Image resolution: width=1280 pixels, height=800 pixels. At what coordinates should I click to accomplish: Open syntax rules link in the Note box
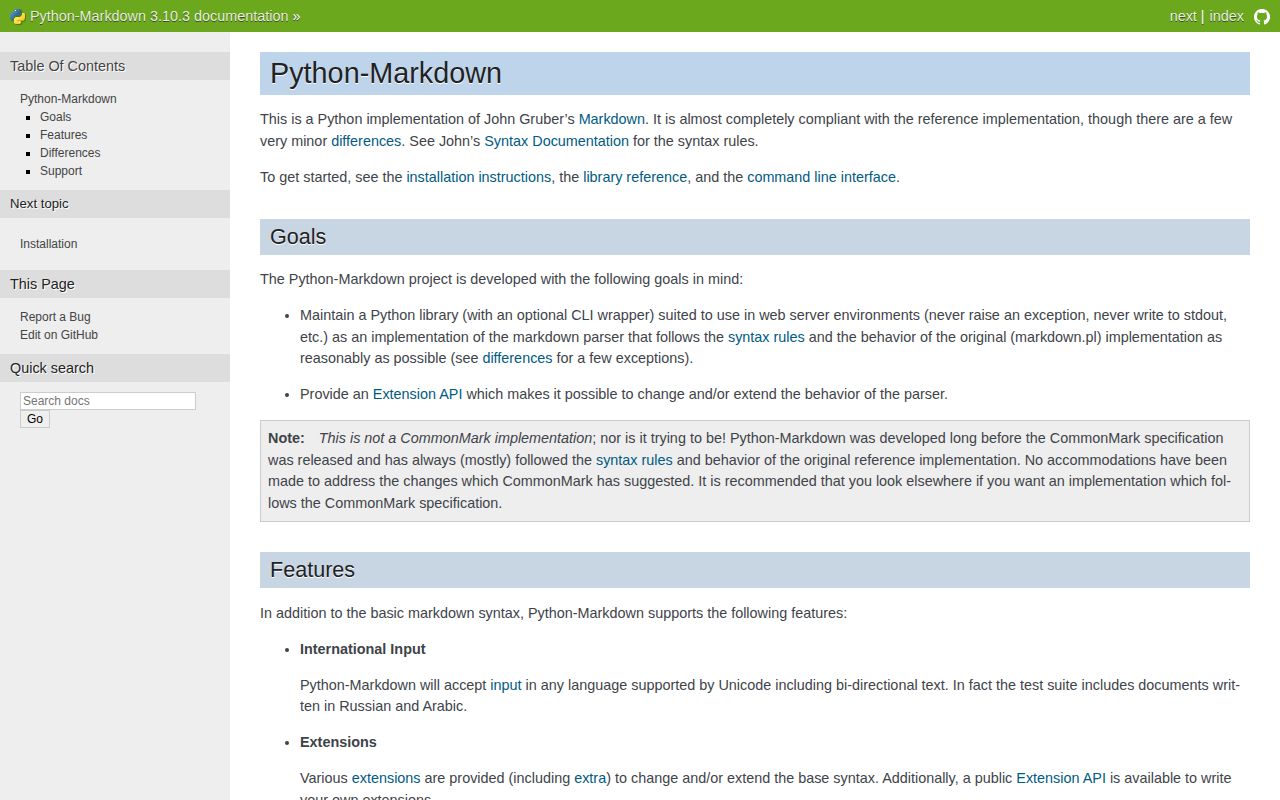click(x=634, y=460)
